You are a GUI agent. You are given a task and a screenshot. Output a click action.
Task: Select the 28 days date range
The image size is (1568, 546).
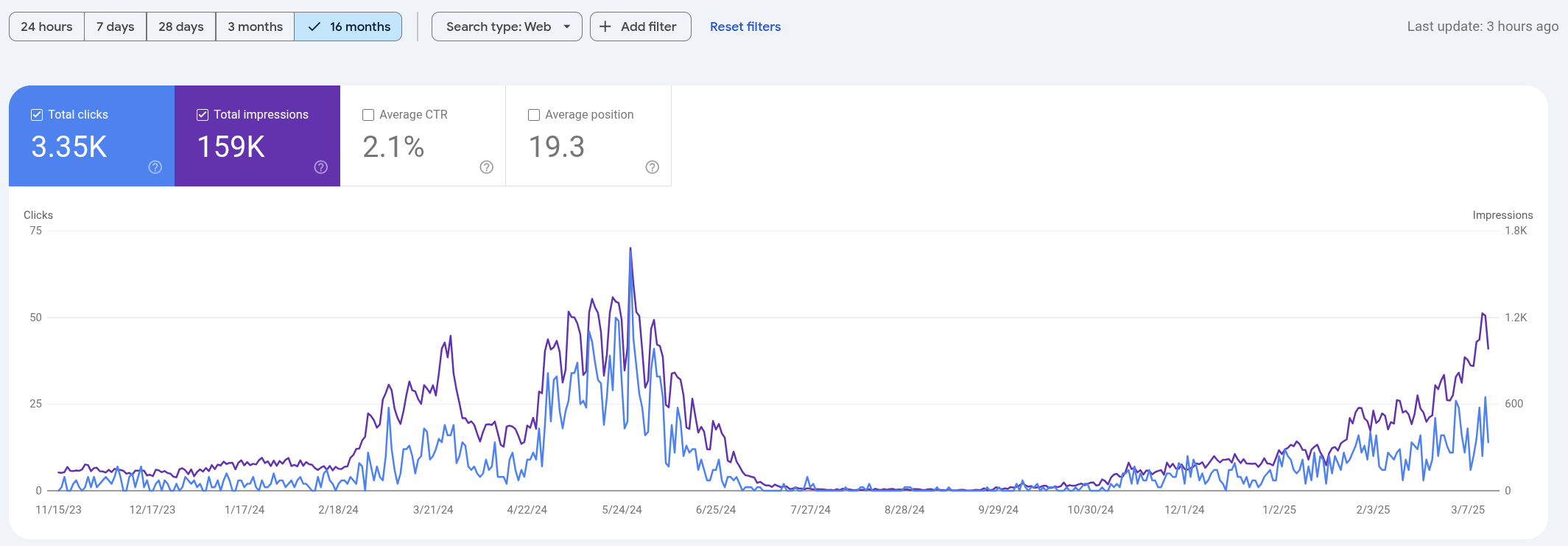(181, 27)
